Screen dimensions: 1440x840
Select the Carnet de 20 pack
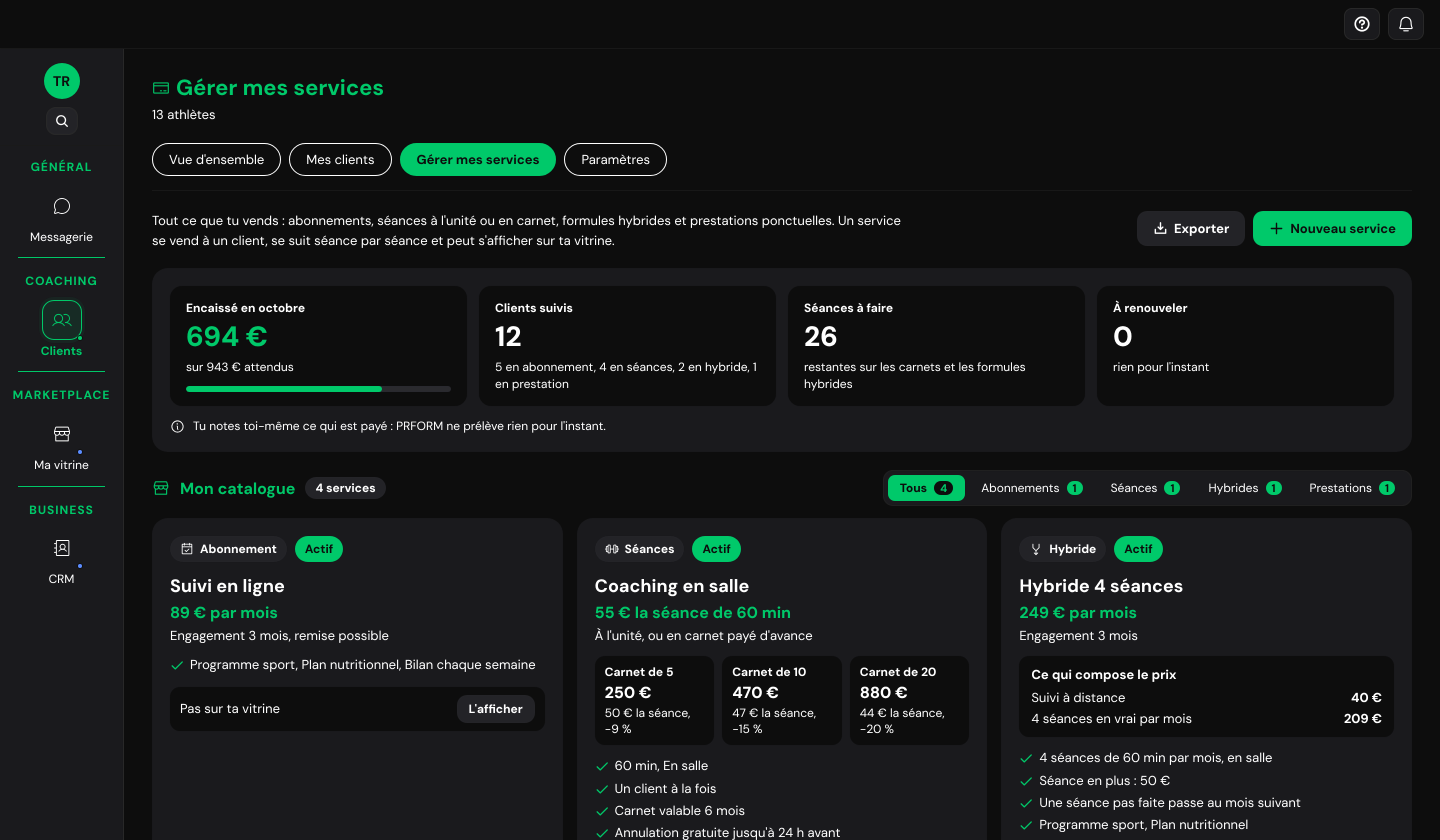coord(909,700)
